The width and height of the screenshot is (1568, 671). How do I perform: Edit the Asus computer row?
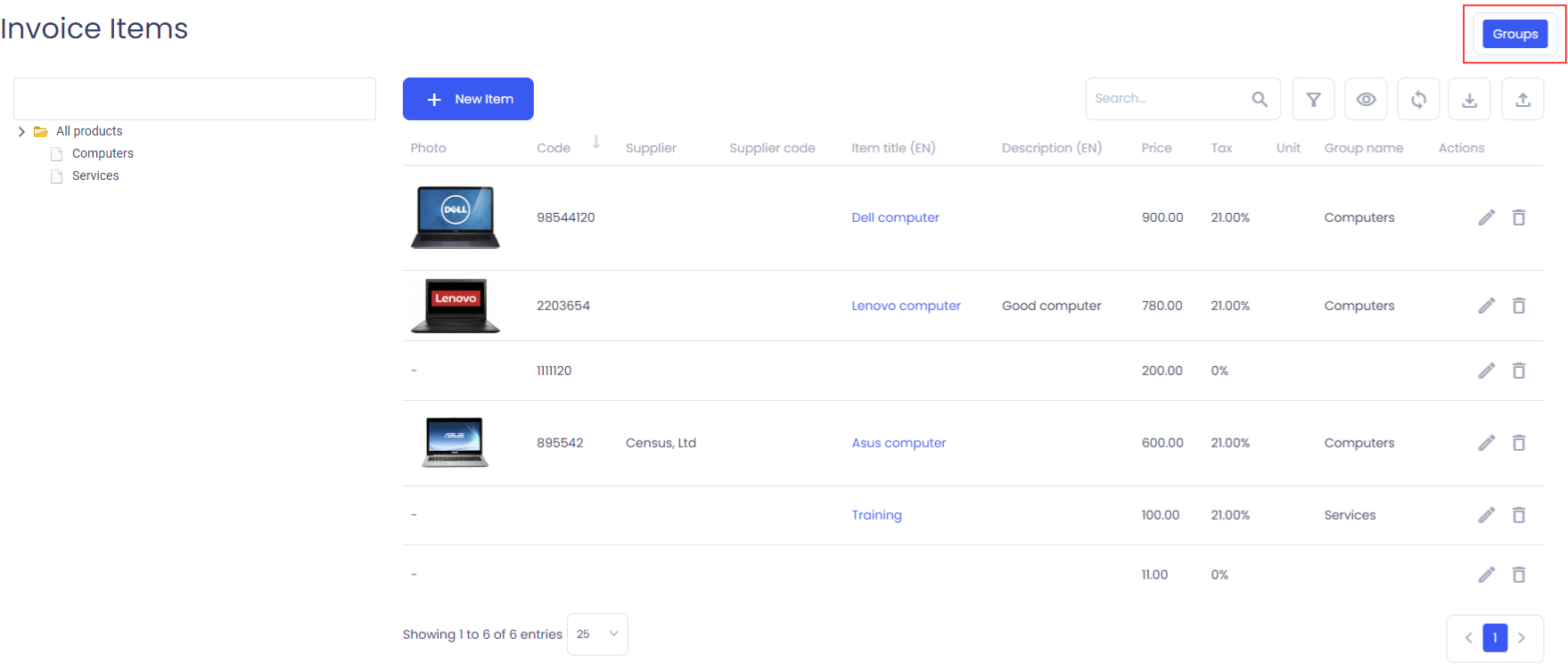[x=1486, y=443]
